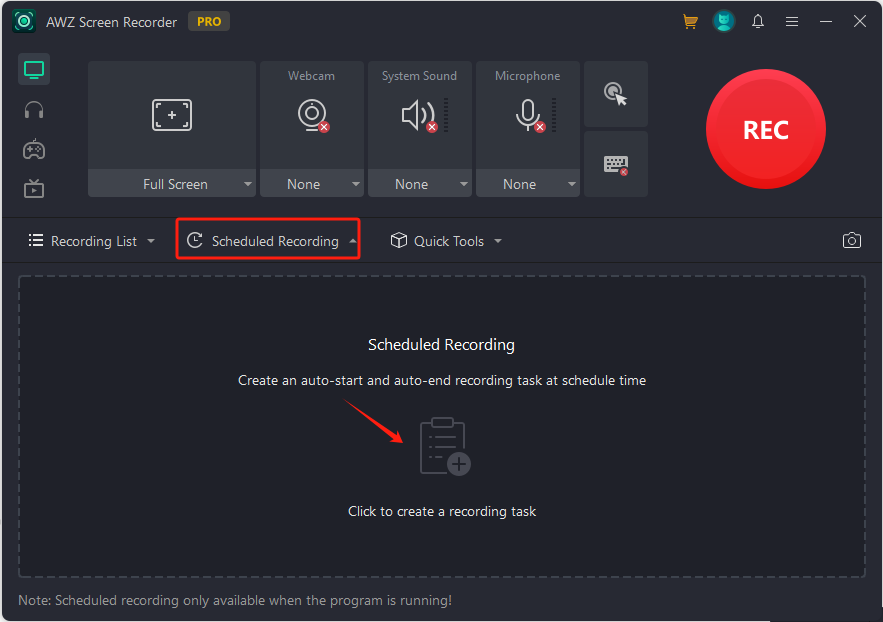The image size is (883, 622).
Task: Start recording with the REC button
Action: pyautogui.click(x=766, y=129)
